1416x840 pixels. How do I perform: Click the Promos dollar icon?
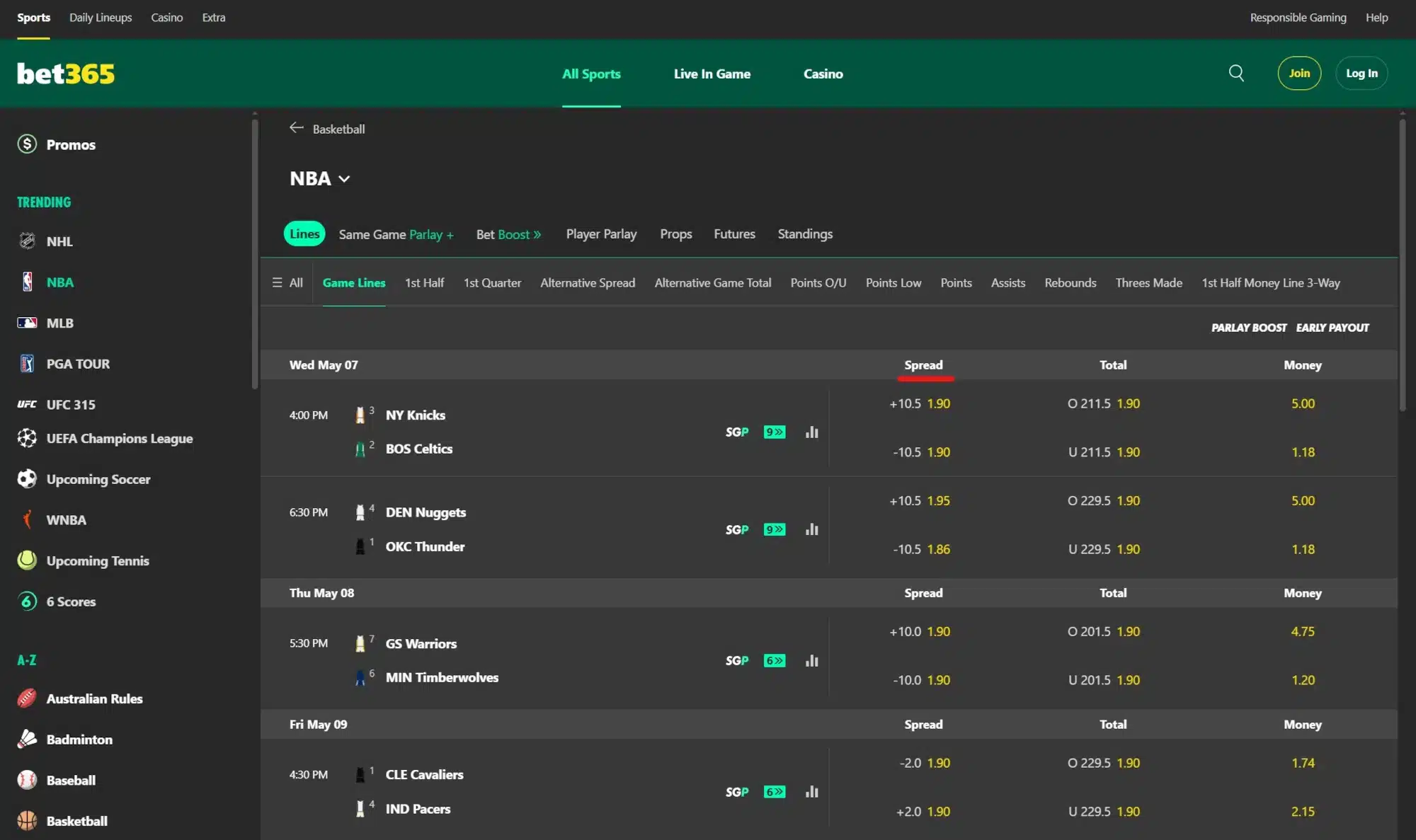point(27,144)
